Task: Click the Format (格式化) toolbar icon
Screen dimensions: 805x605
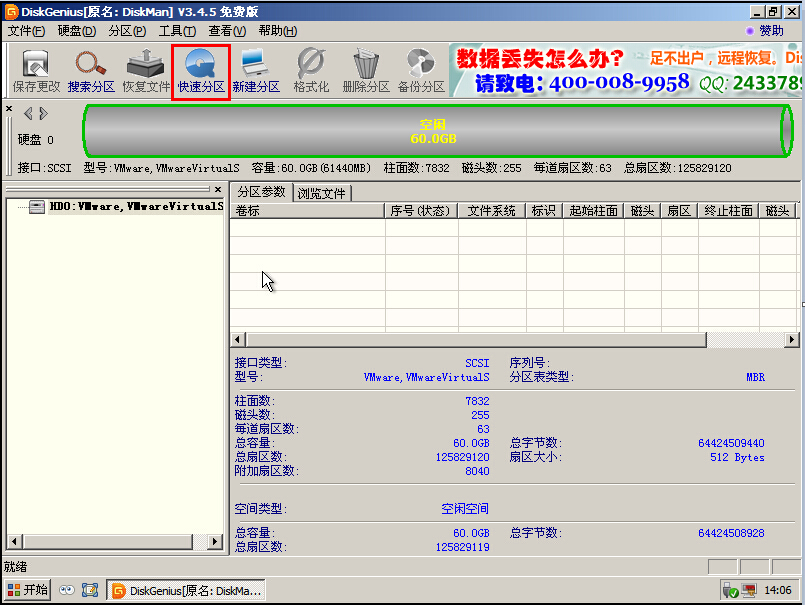Action: pyautogui.click(x=311, y=72)
